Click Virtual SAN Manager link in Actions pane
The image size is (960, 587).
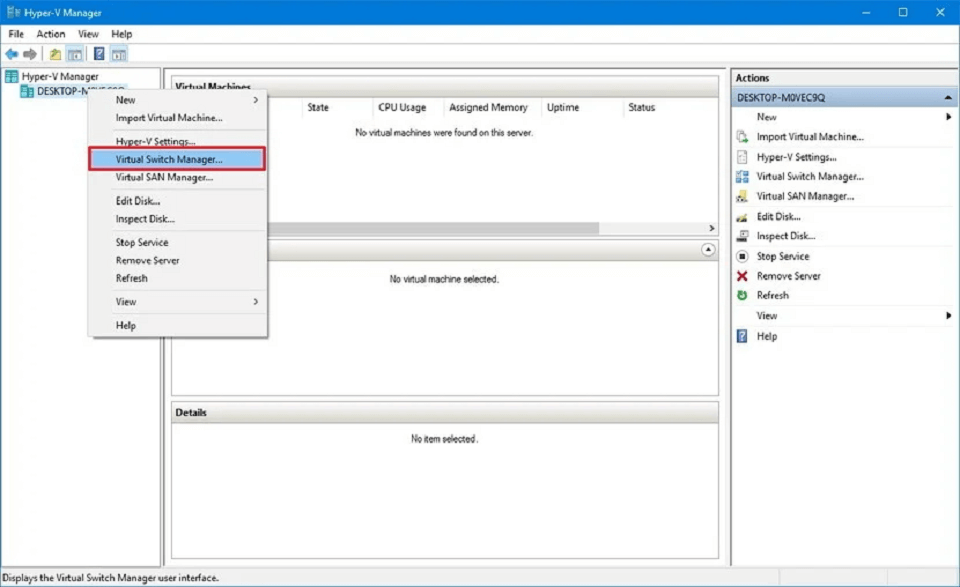click(805, 196)
